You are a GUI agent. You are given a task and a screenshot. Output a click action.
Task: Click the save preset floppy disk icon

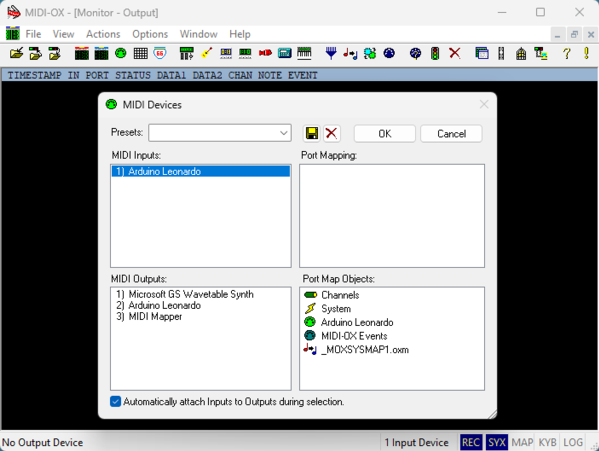312,133
